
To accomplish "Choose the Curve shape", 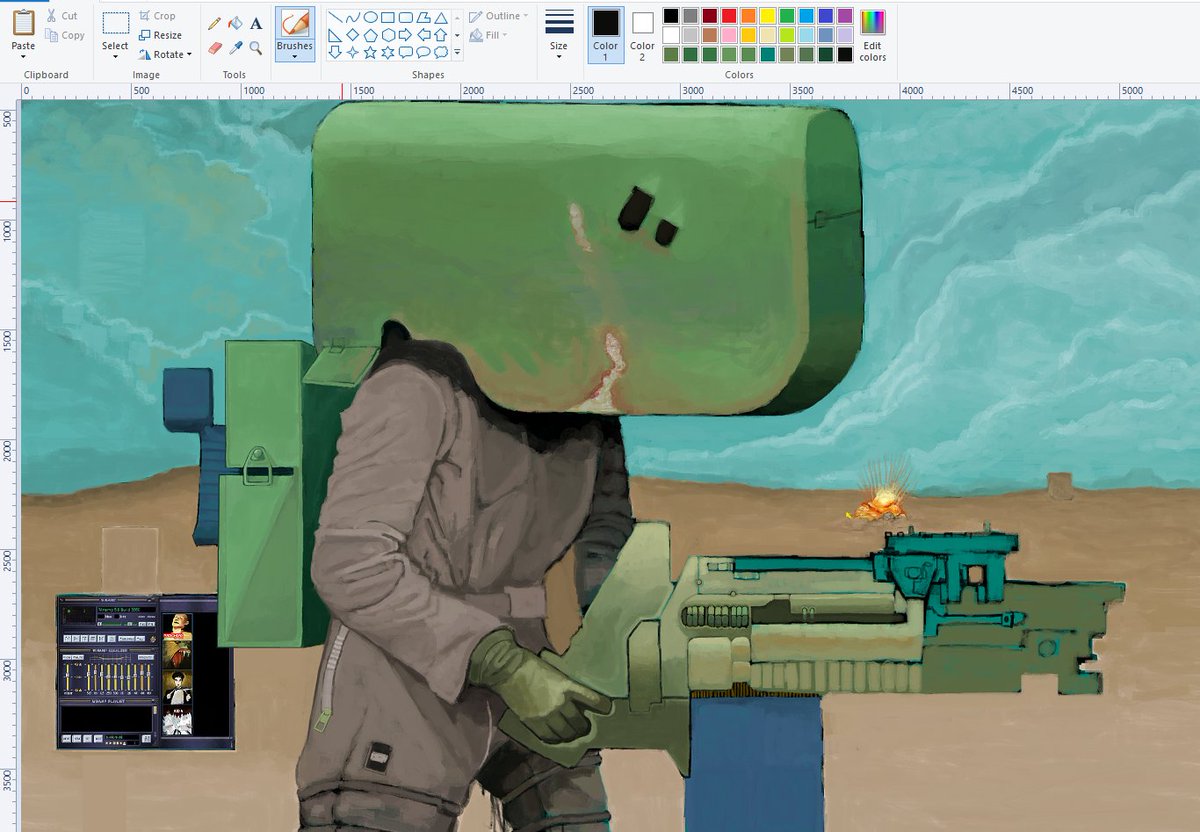I will pyautogui.click(x=353, y=17).
